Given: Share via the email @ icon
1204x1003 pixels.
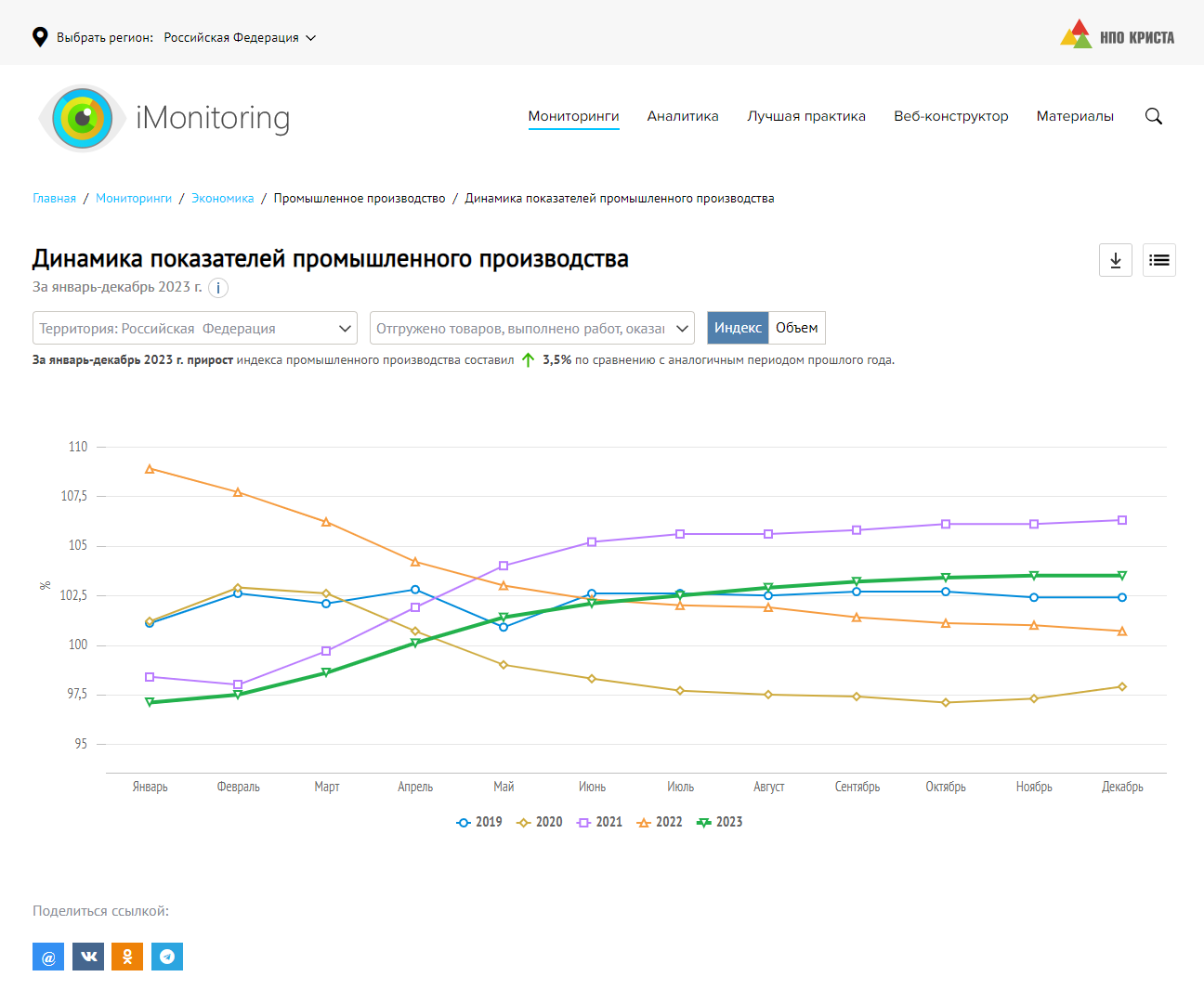Looking at the screenshot, I should 48,957.
